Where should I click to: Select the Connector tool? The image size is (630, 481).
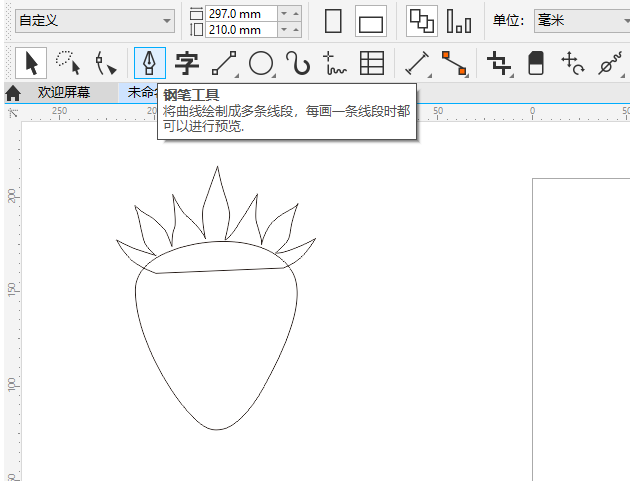[454, 64]
